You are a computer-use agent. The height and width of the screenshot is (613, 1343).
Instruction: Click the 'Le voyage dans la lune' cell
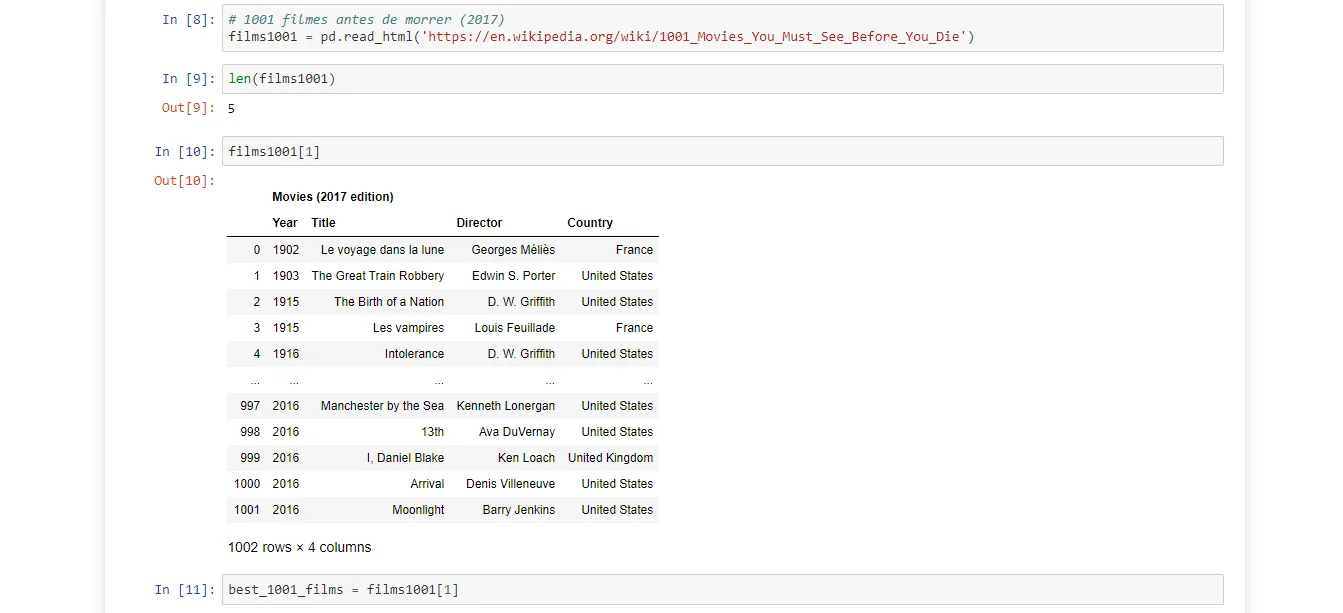[382, 250]
